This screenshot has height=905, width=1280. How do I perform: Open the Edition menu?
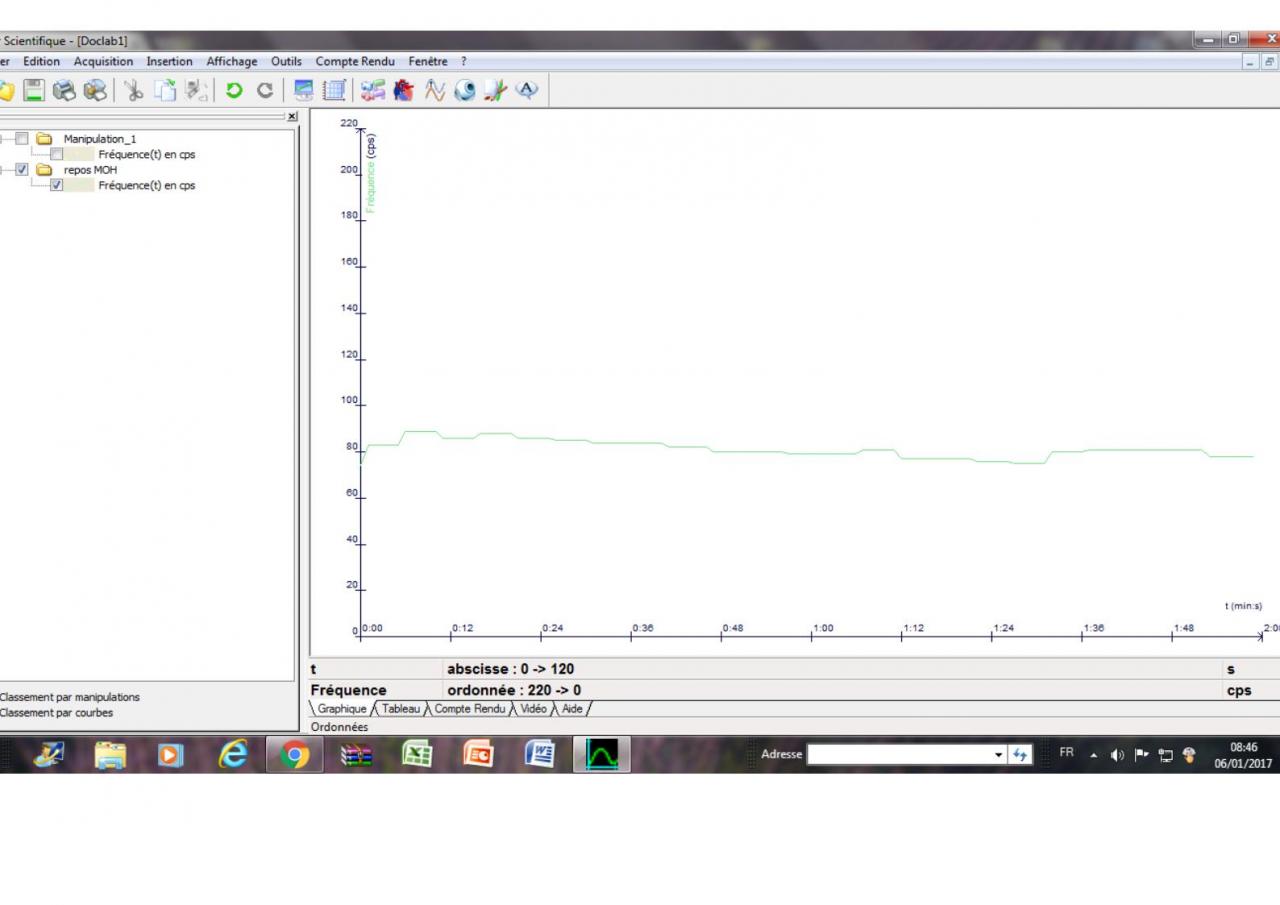click(42, 62)
